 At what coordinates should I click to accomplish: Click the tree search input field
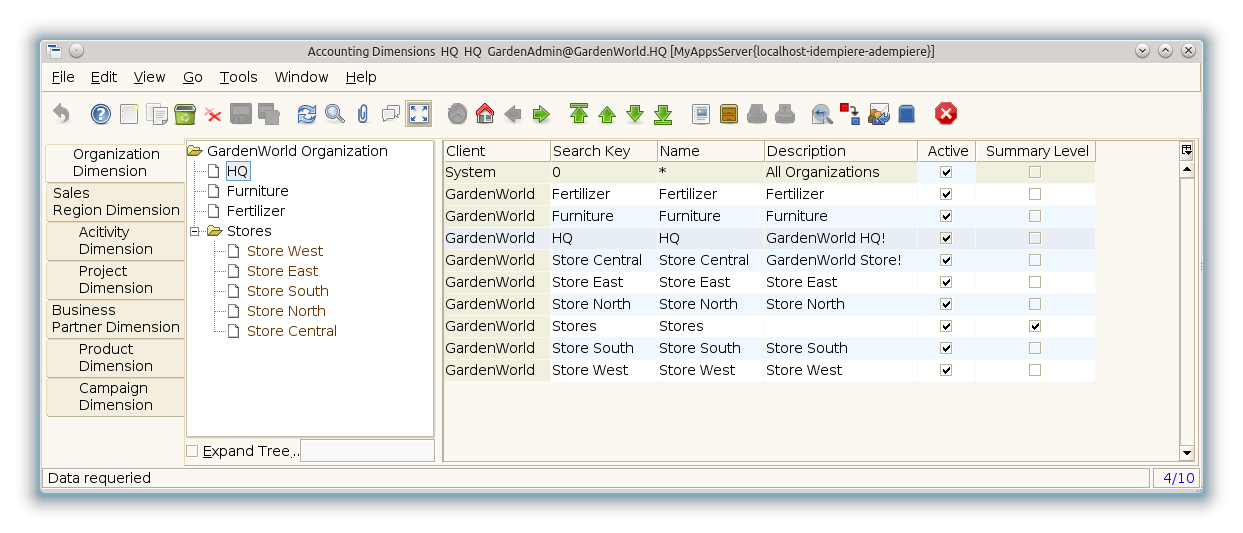(x=367, y=451)
